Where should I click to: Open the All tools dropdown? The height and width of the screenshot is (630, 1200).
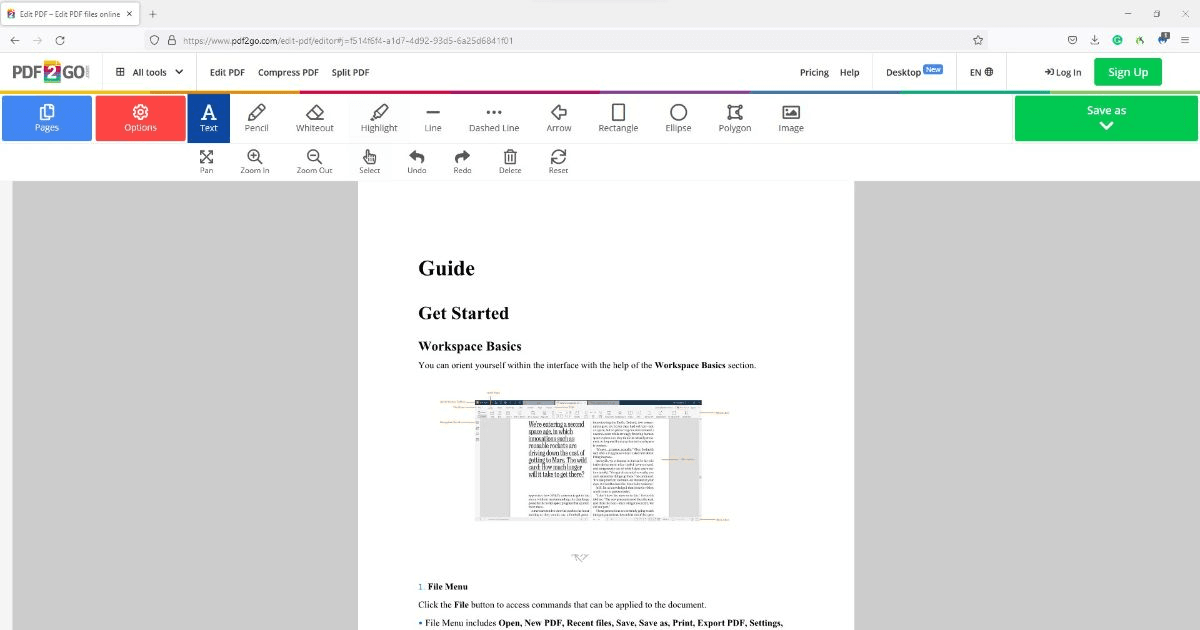150,72
